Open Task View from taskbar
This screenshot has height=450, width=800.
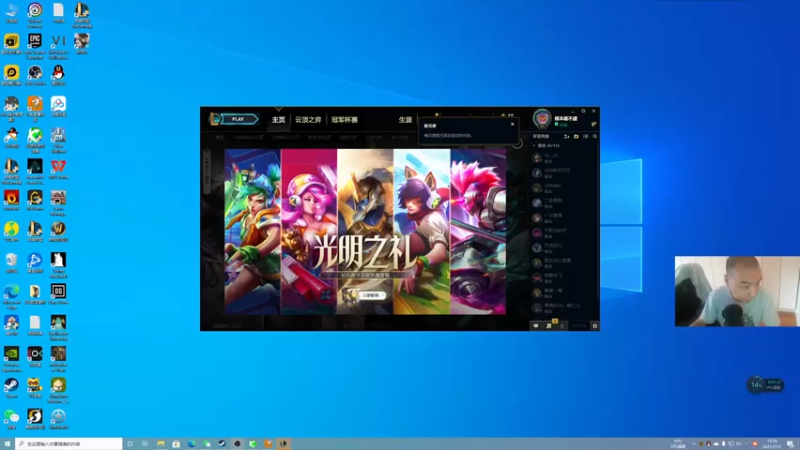(145, 444)
